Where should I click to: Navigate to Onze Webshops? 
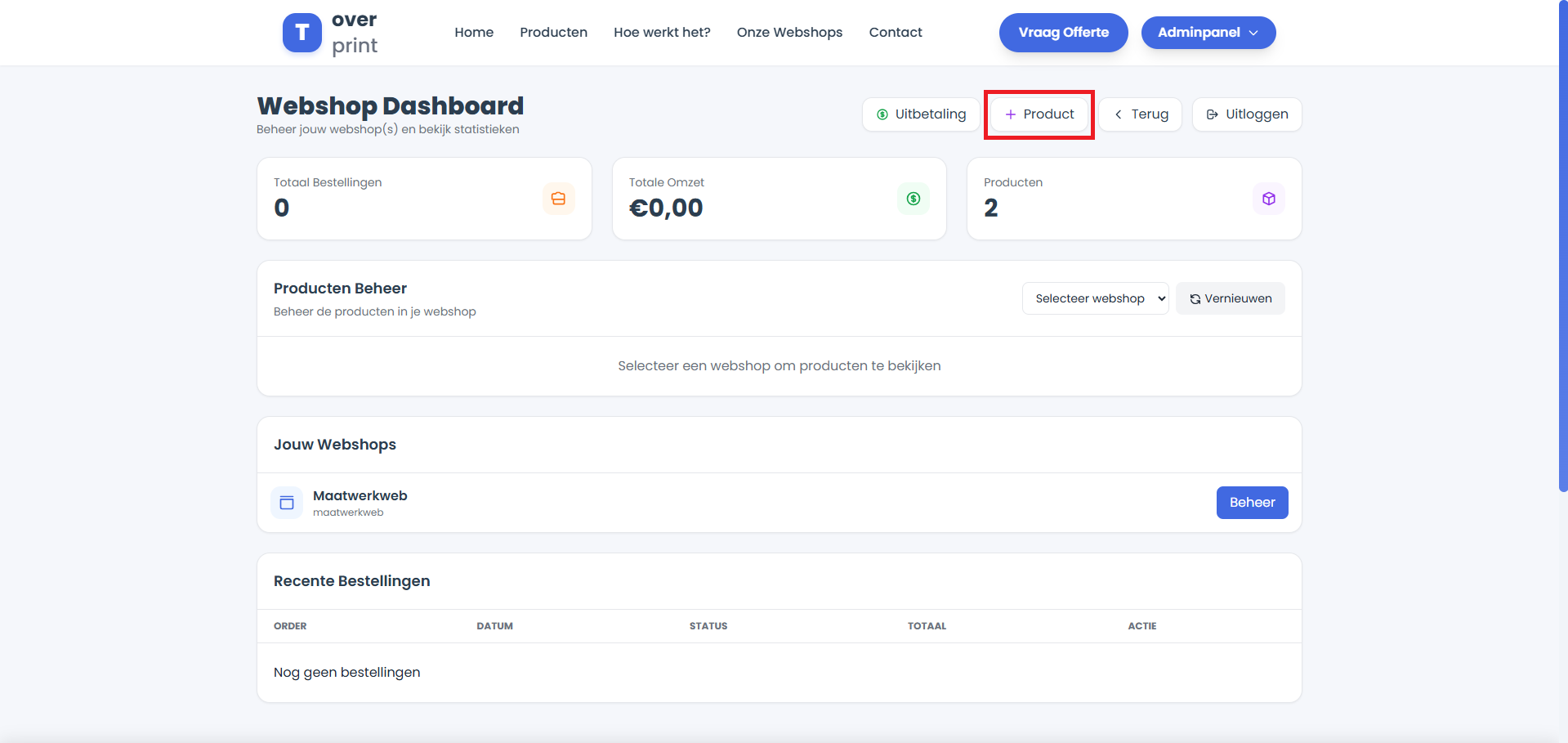(x=789, y=33)
